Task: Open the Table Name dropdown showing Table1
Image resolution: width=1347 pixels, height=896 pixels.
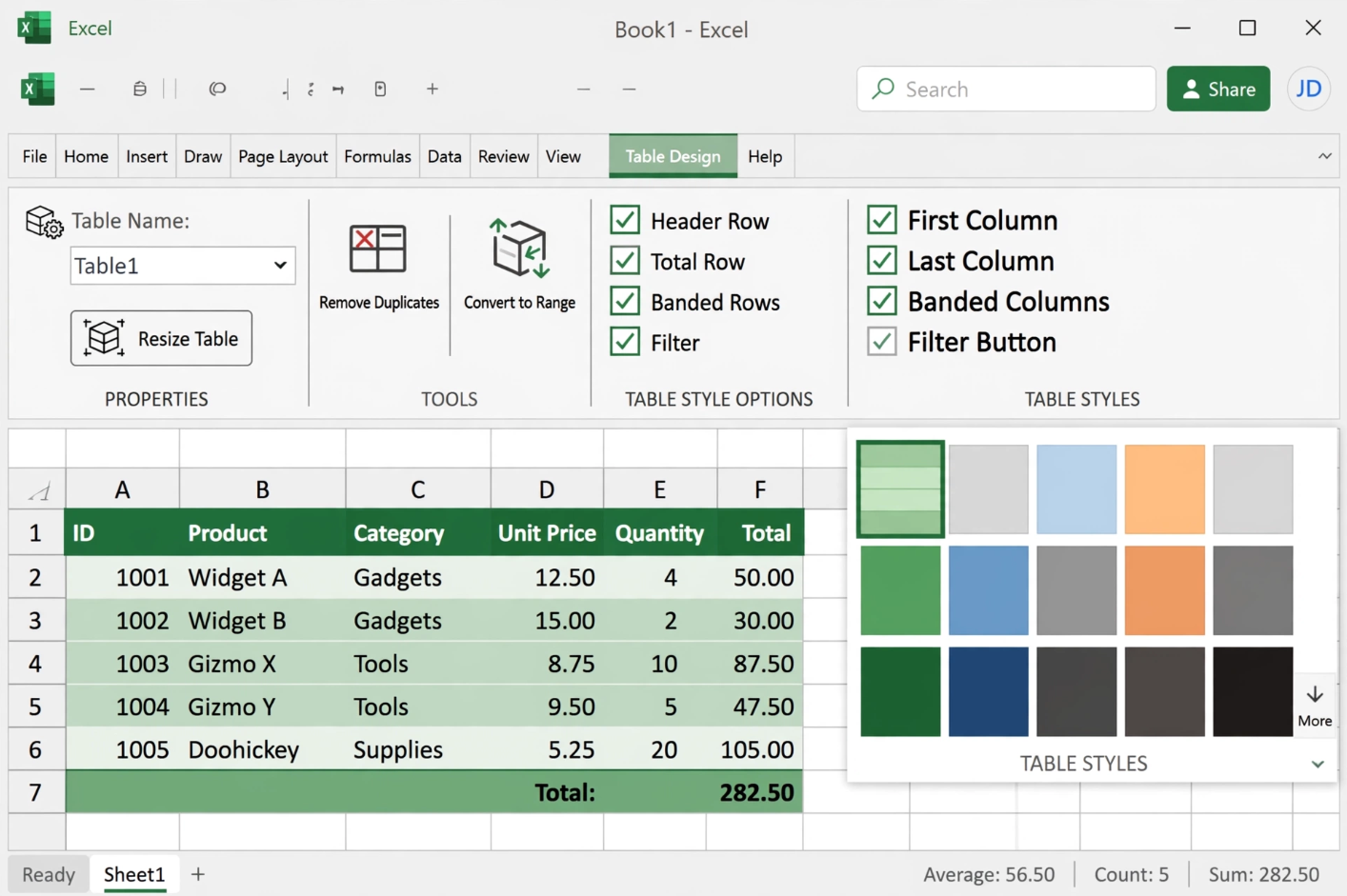Action: [x=183, y=266]
